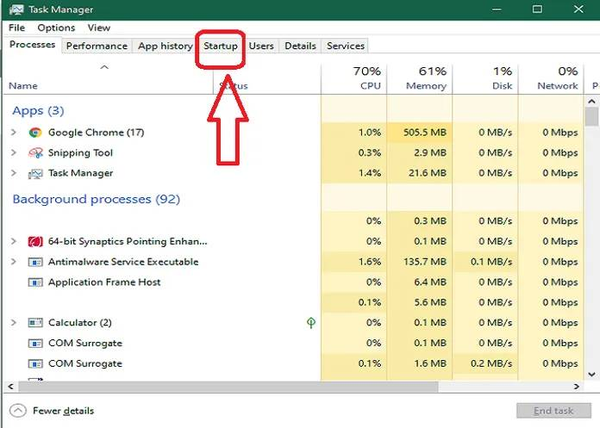Select the first COM Surrogate process row
Viewport: 600px width, 428px height.
85,343
